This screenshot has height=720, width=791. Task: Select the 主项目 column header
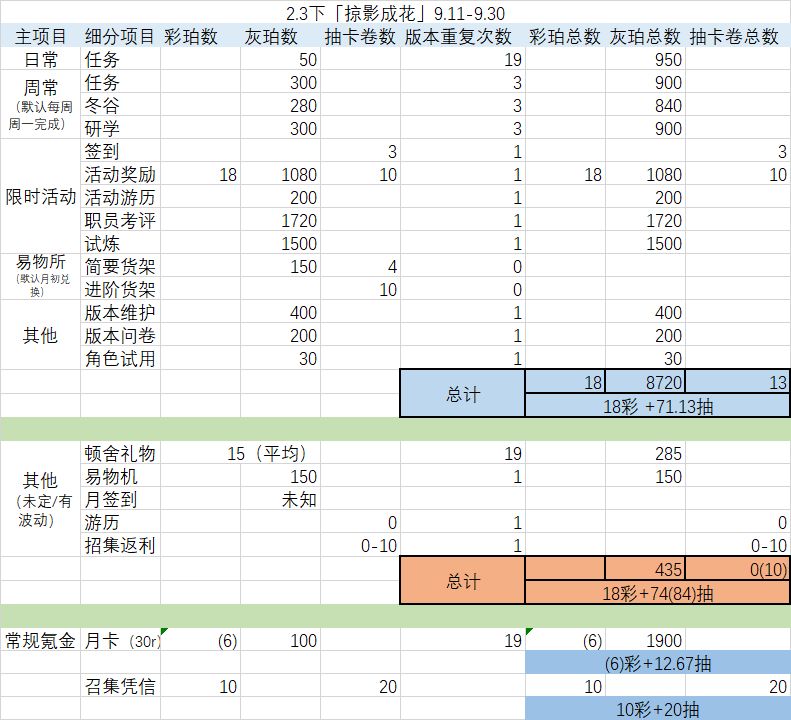40,36
